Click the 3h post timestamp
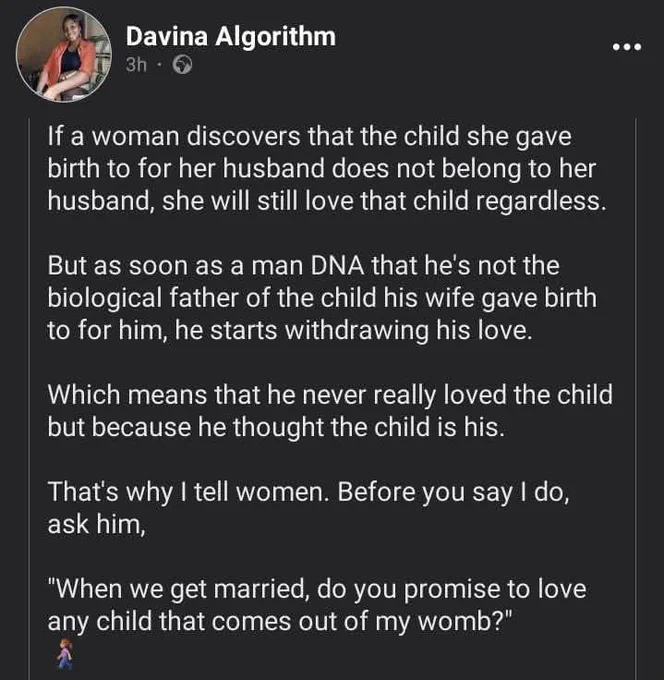Viewport: 664px width, 680px height. pos(136,65)
